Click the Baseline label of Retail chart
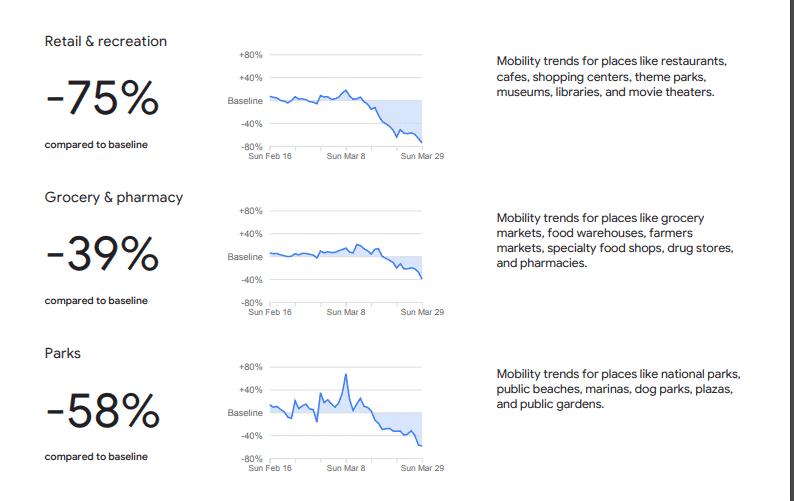The image size is (794, 501). point(245,101)
